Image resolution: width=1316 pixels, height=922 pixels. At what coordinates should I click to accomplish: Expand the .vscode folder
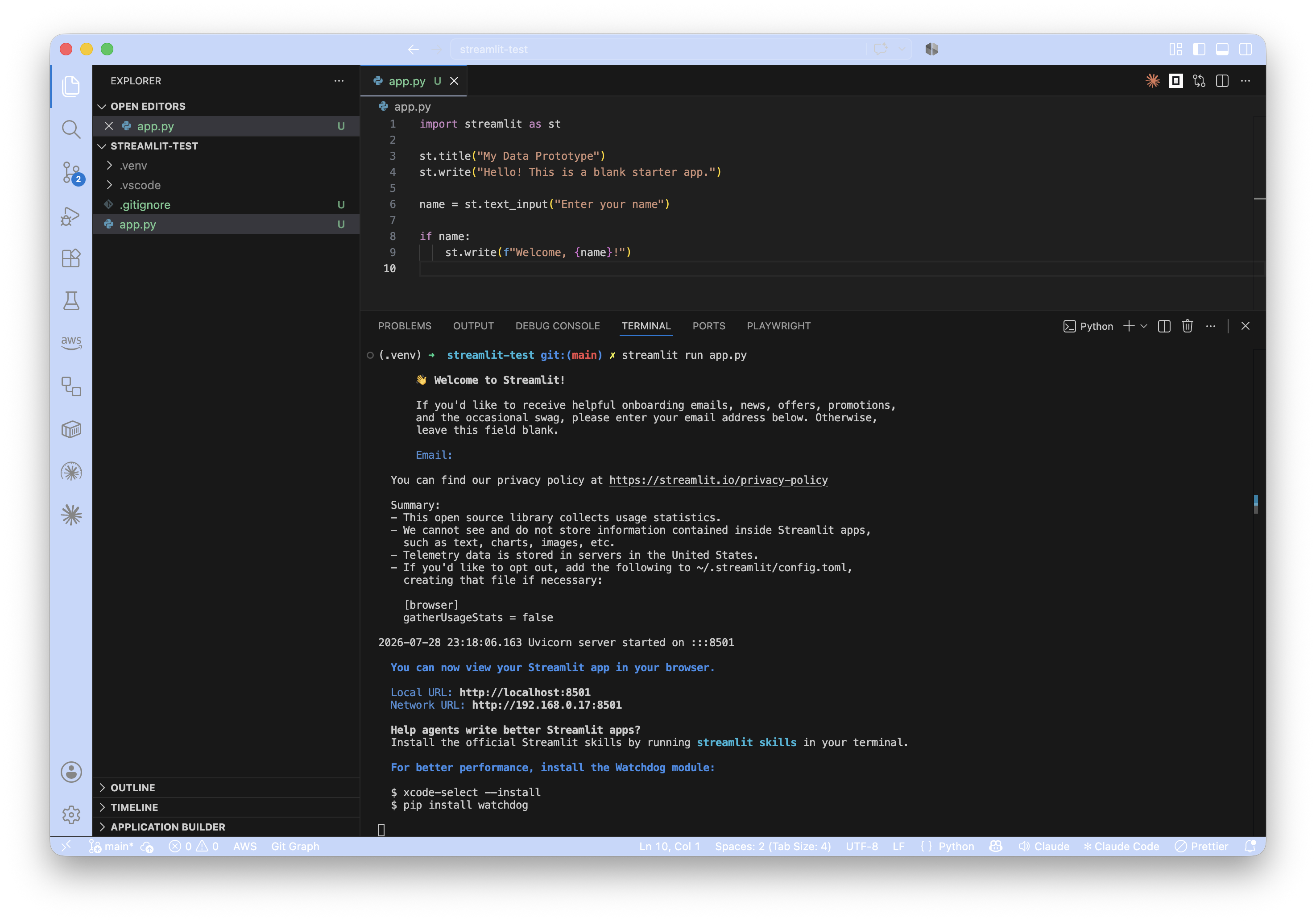click(x=226, y=185)
